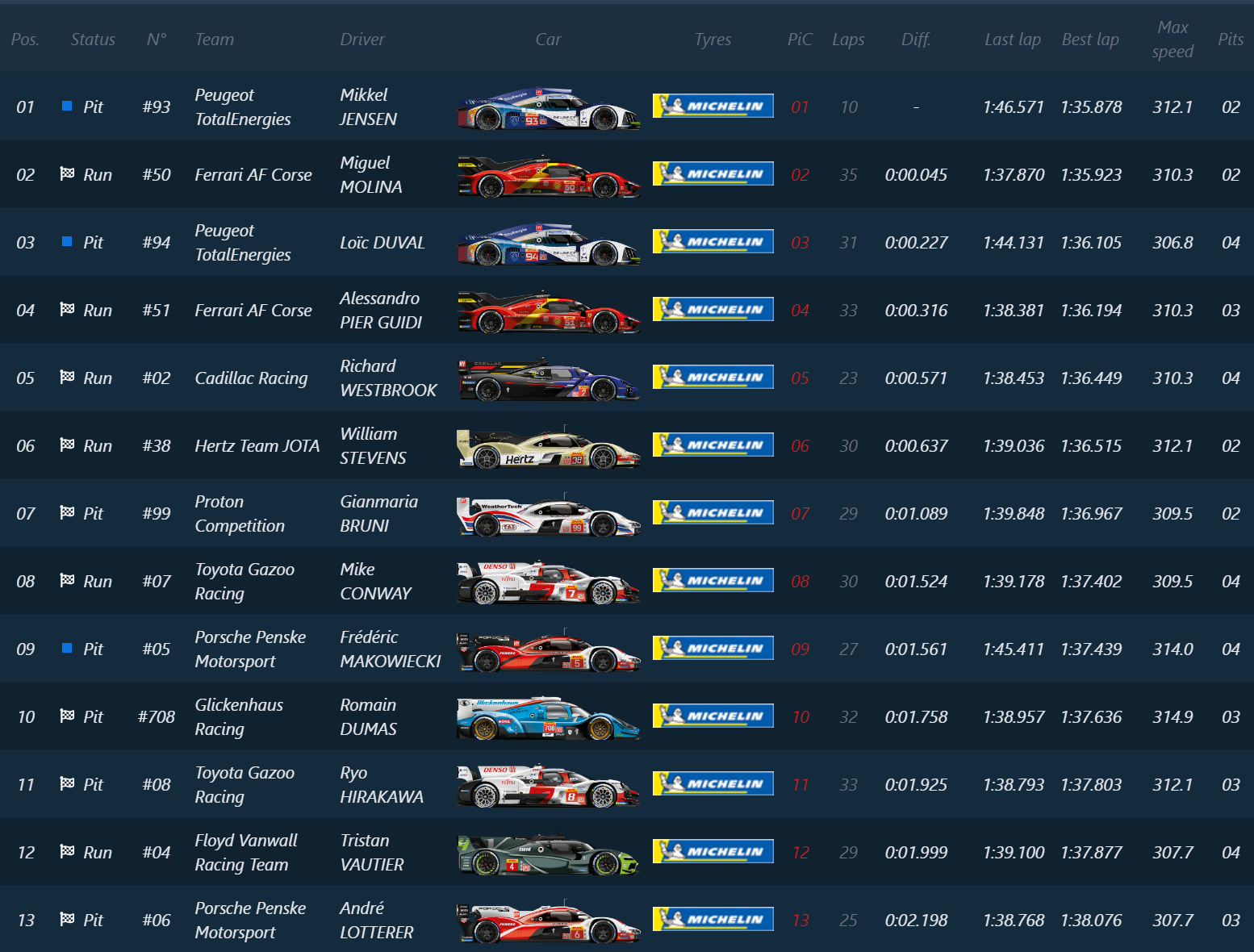This screenshot has height=952, width=1254.
Task: Click Michelin logo in Romain Dumas row
Action: [x=713, y=716]
